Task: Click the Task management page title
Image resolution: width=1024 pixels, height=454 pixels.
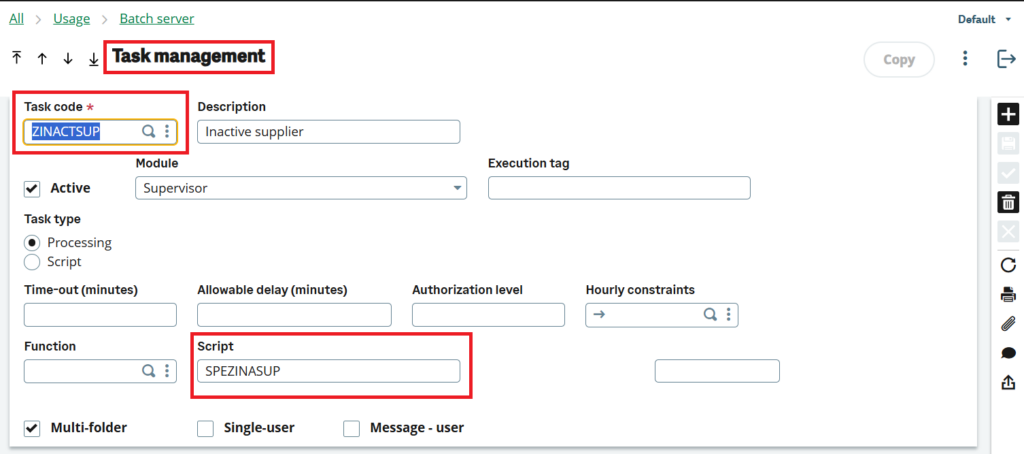Action: 189,57
